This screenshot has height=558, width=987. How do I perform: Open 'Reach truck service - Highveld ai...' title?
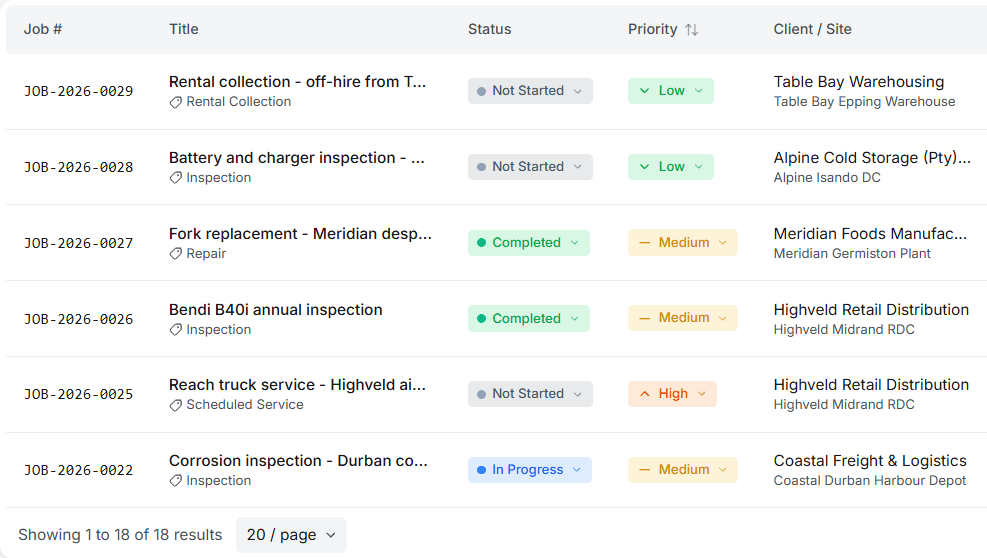tap(297, 385)
